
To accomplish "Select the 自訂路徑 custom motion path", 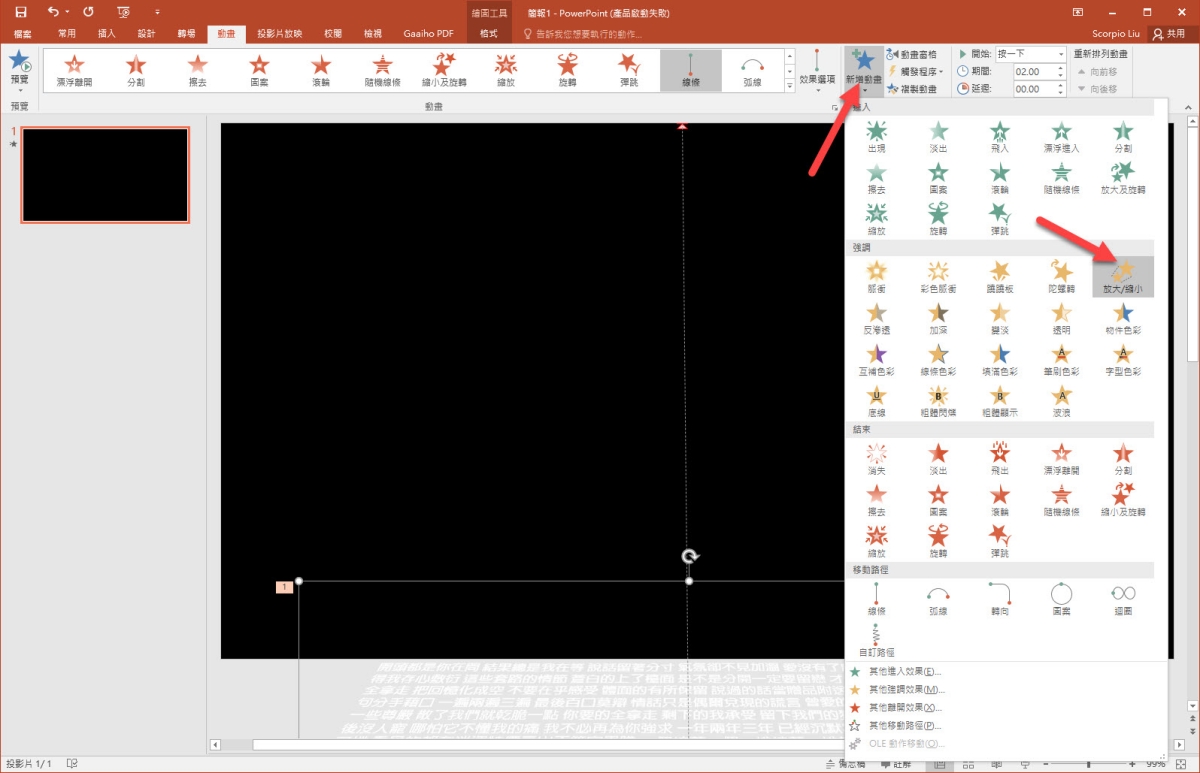I will 876,641.
